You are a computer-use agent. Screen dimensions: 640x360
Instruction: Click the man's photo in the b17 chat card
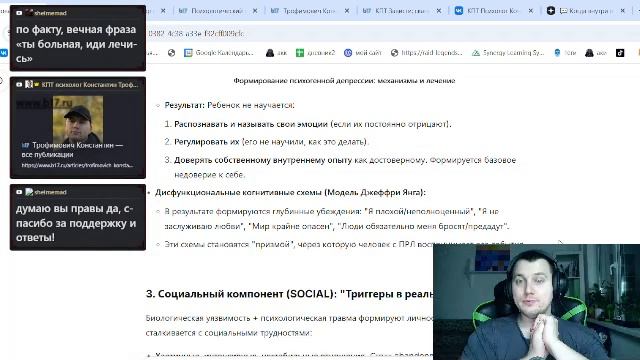pyautogui.click(x=78, y=119)
